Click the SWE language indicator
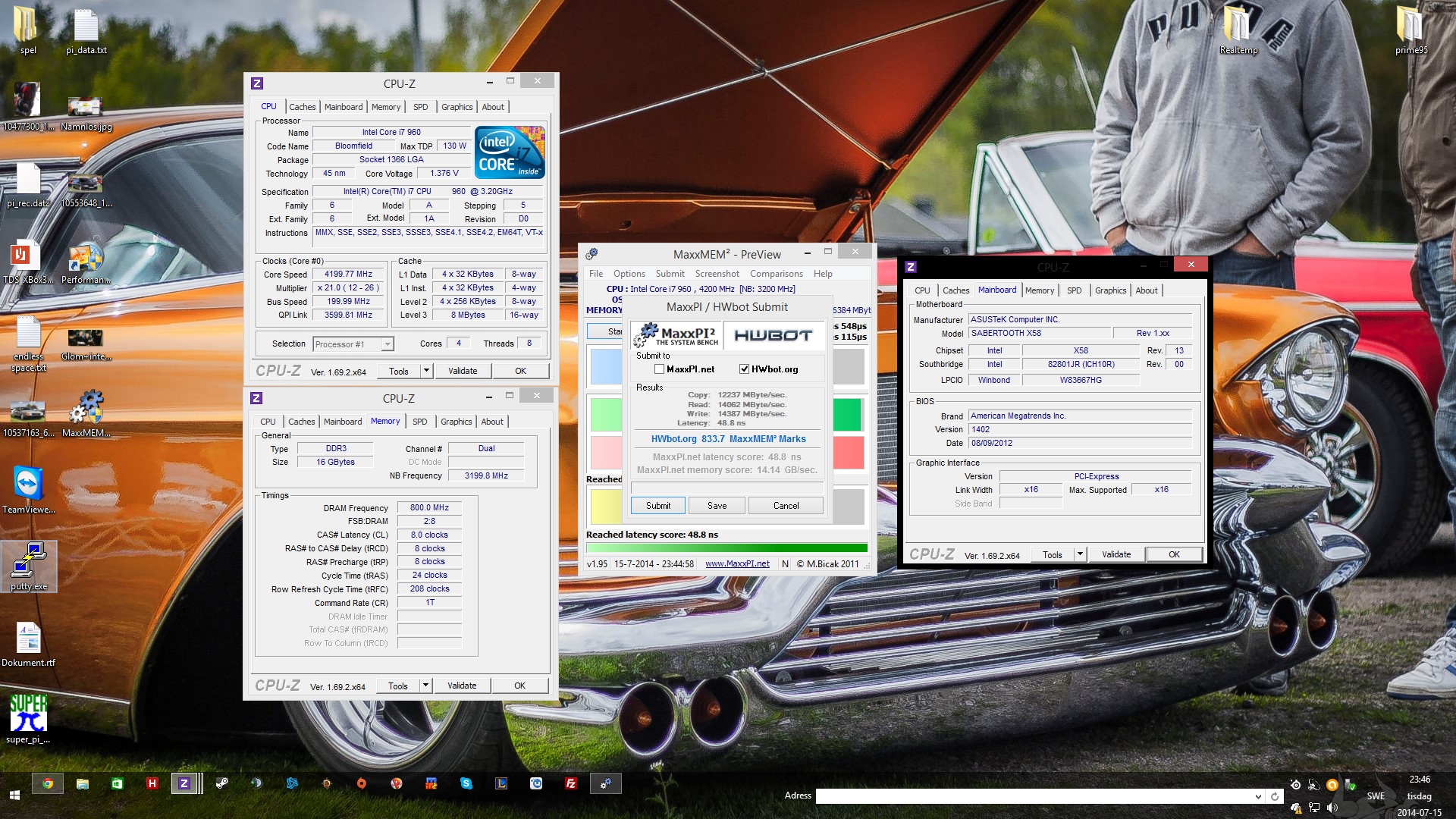 [1375, 796]
